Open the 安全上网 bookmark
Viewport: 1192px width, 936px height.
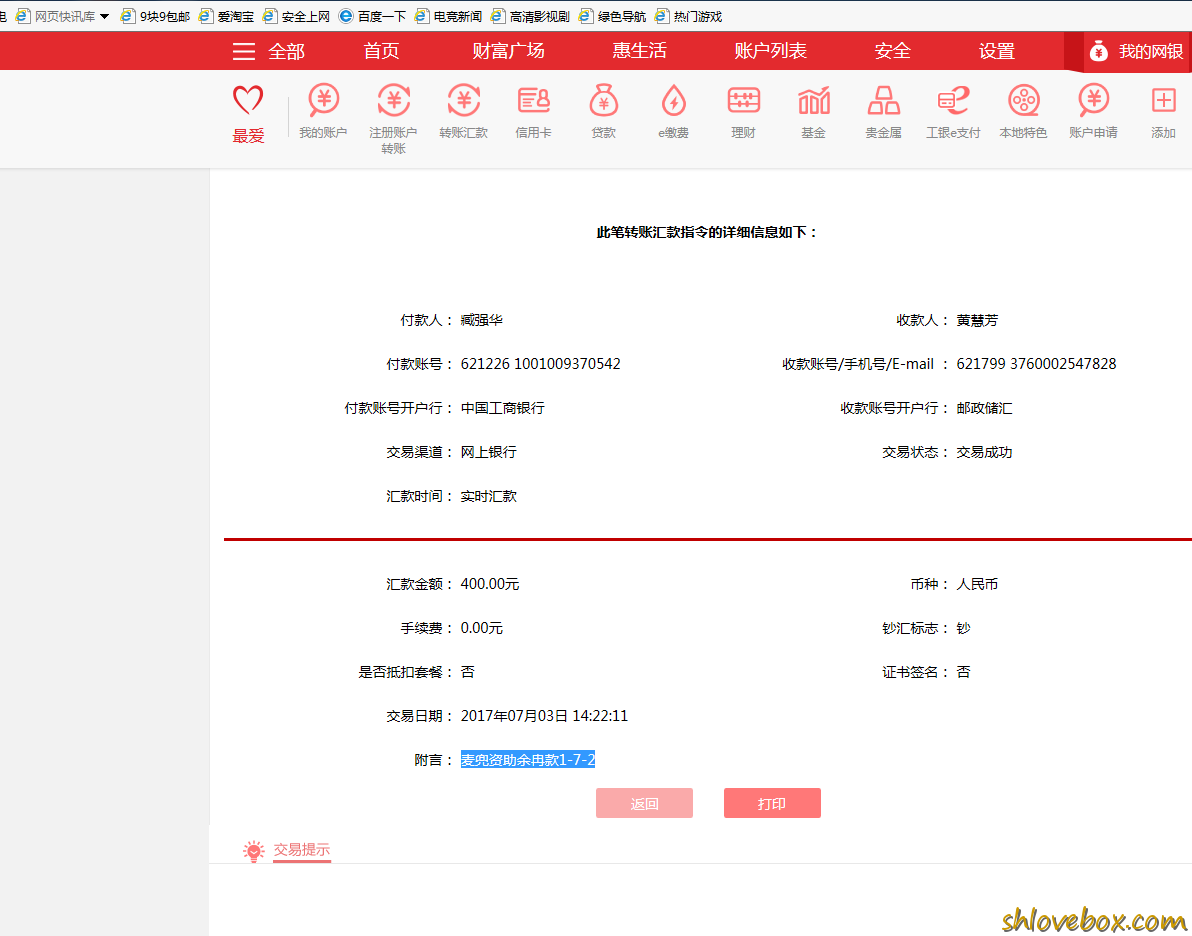pyautogui.click(x=296, y=16)
